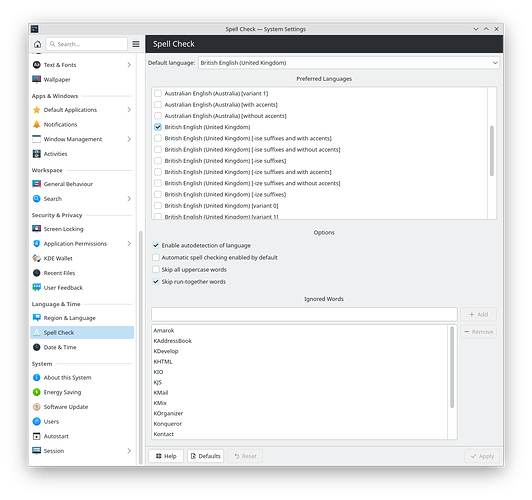The height and width of the screenshot is (500, 532).
Task: Click the Notifications bell icon
Action: click(37, 124)
